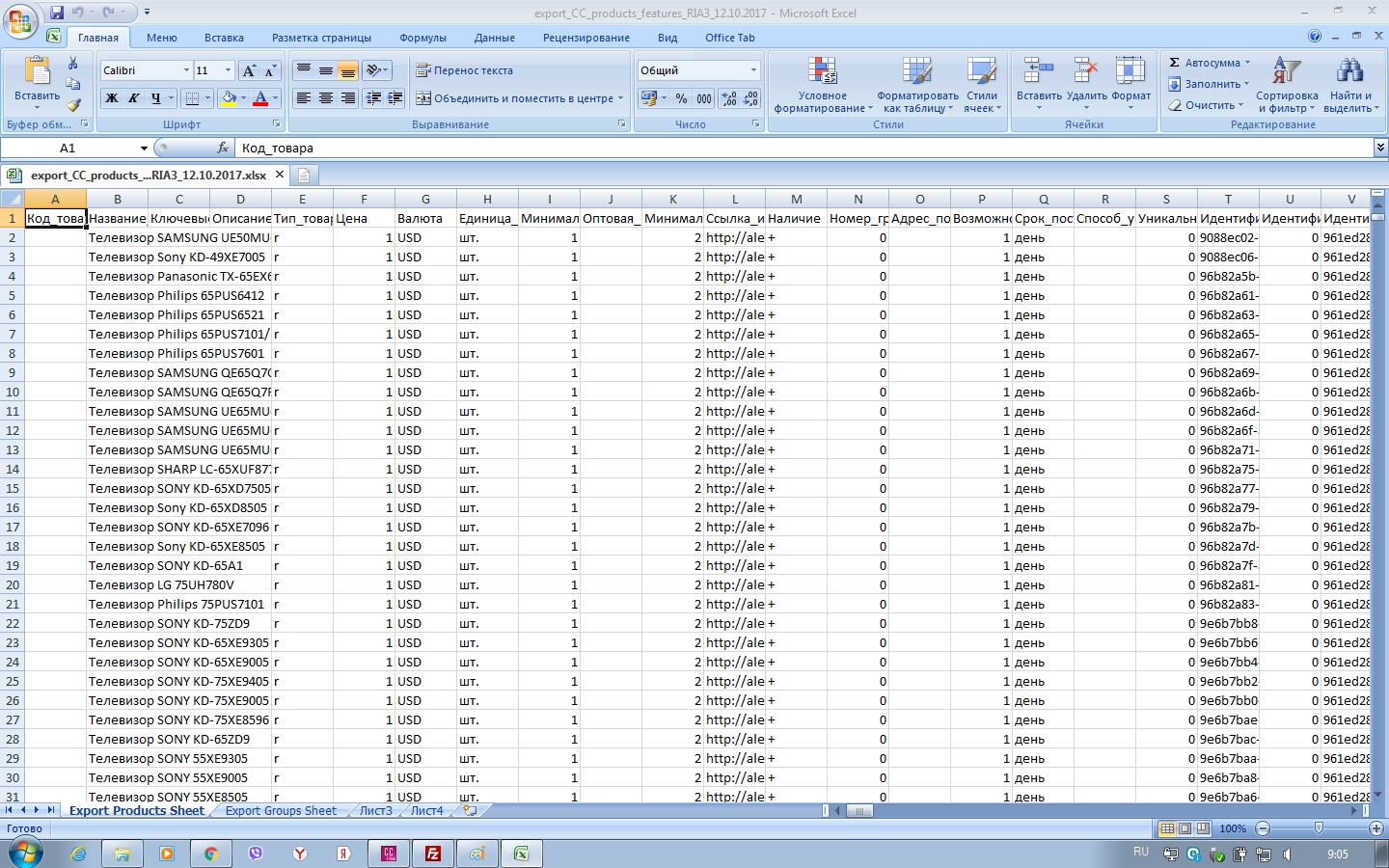Switch to Page Layout view in status bar
Screen dimensions: 1389x868
(1185, 828)
